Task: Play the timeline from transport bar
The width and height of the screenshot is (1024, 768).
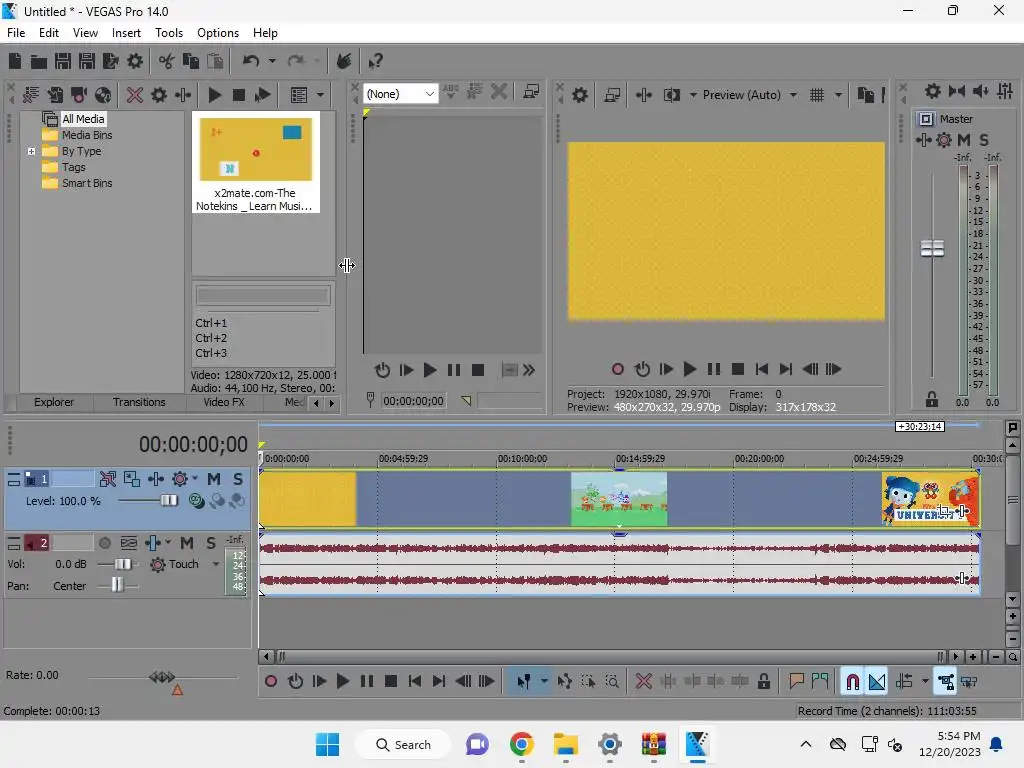Action: [x=342, y=682]
